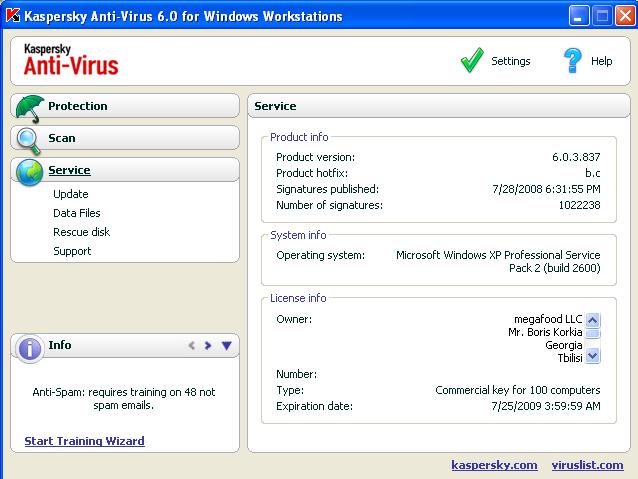The height and width of the screenshot is (479, 638).
Task: Click Start Training Wizard link
Action: [84, 441]
